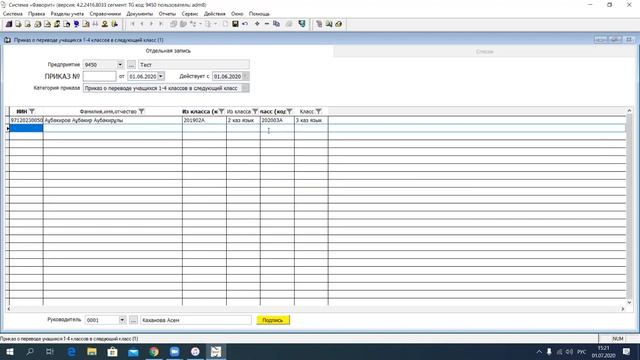Click the table's horizontal scrollbar right arrow
The width and height of the screenshot is (640, 360).
[x=623, y=309]
